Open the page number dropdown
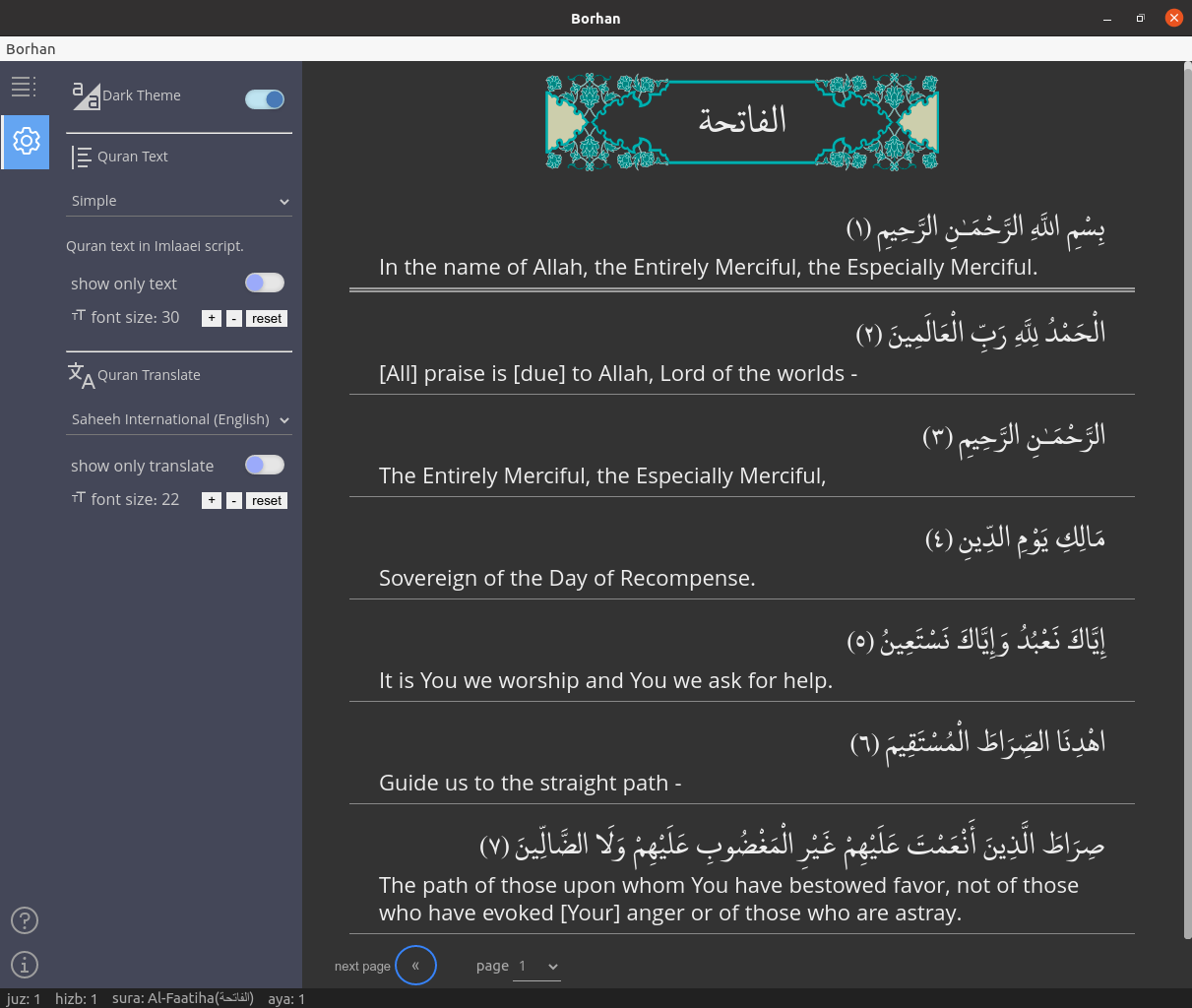Screen dimensions: 1192x1008 538,967
